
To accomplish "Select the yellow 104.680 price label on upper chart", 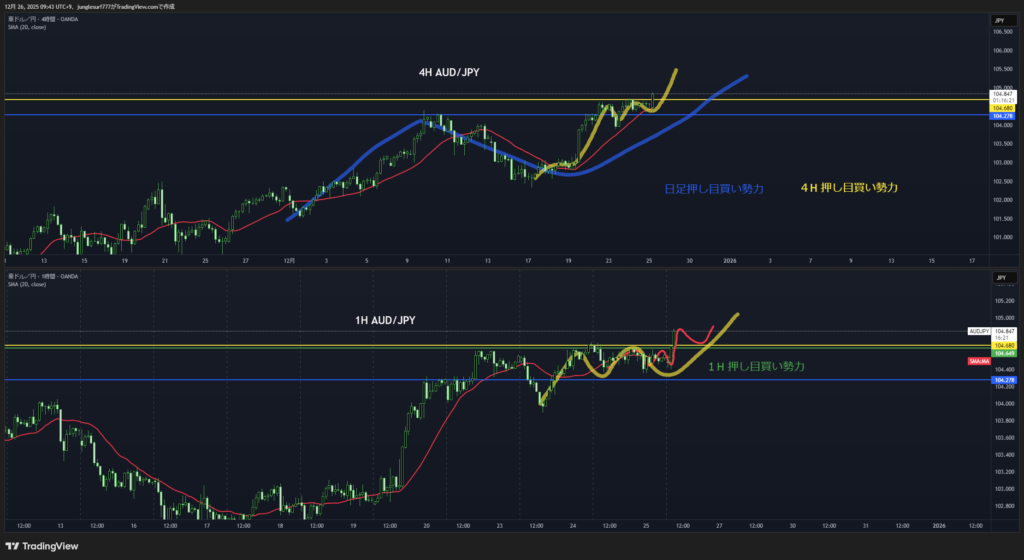I will coord(1003,107).
